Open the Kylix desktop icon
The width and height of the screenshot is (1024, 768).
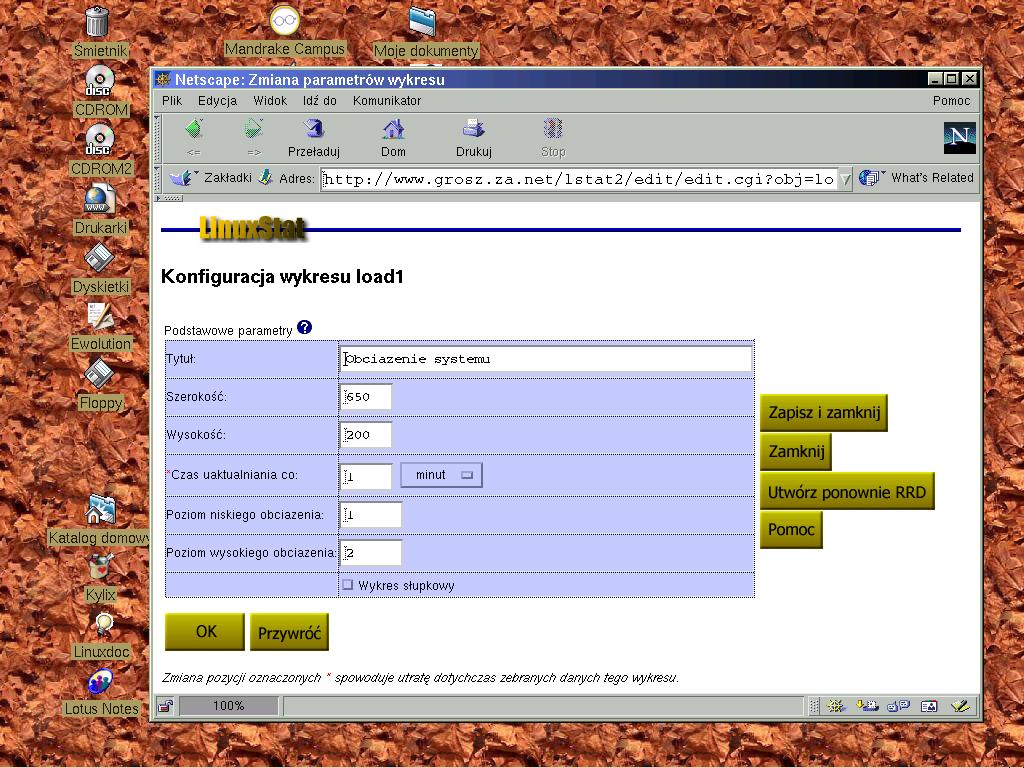pyautogui.click(x=100, y=567)
